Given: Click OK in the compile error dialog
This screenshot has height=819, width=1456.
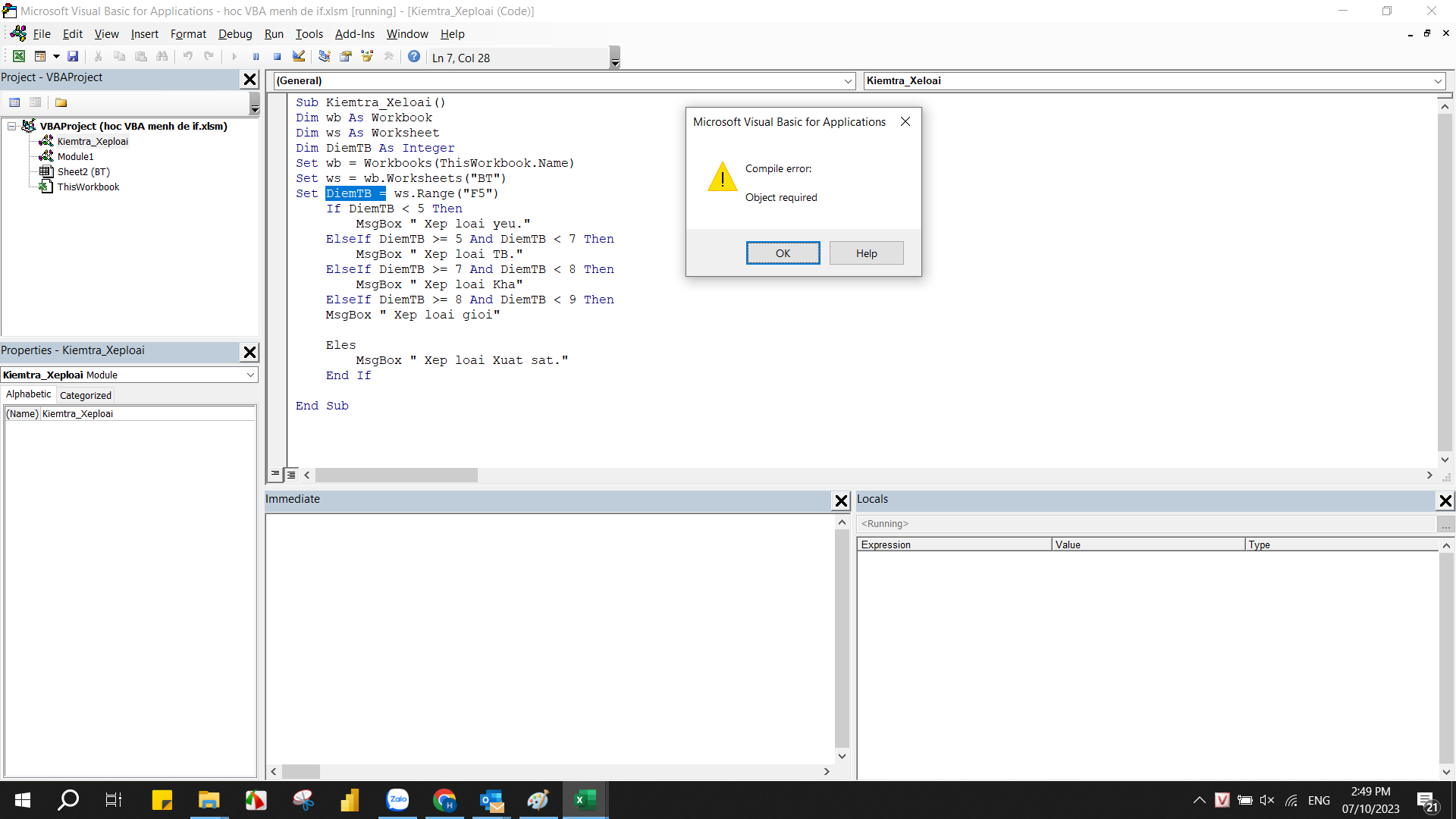Looking at the screenshot, I should pyautogui.click(x=783, y=253).
